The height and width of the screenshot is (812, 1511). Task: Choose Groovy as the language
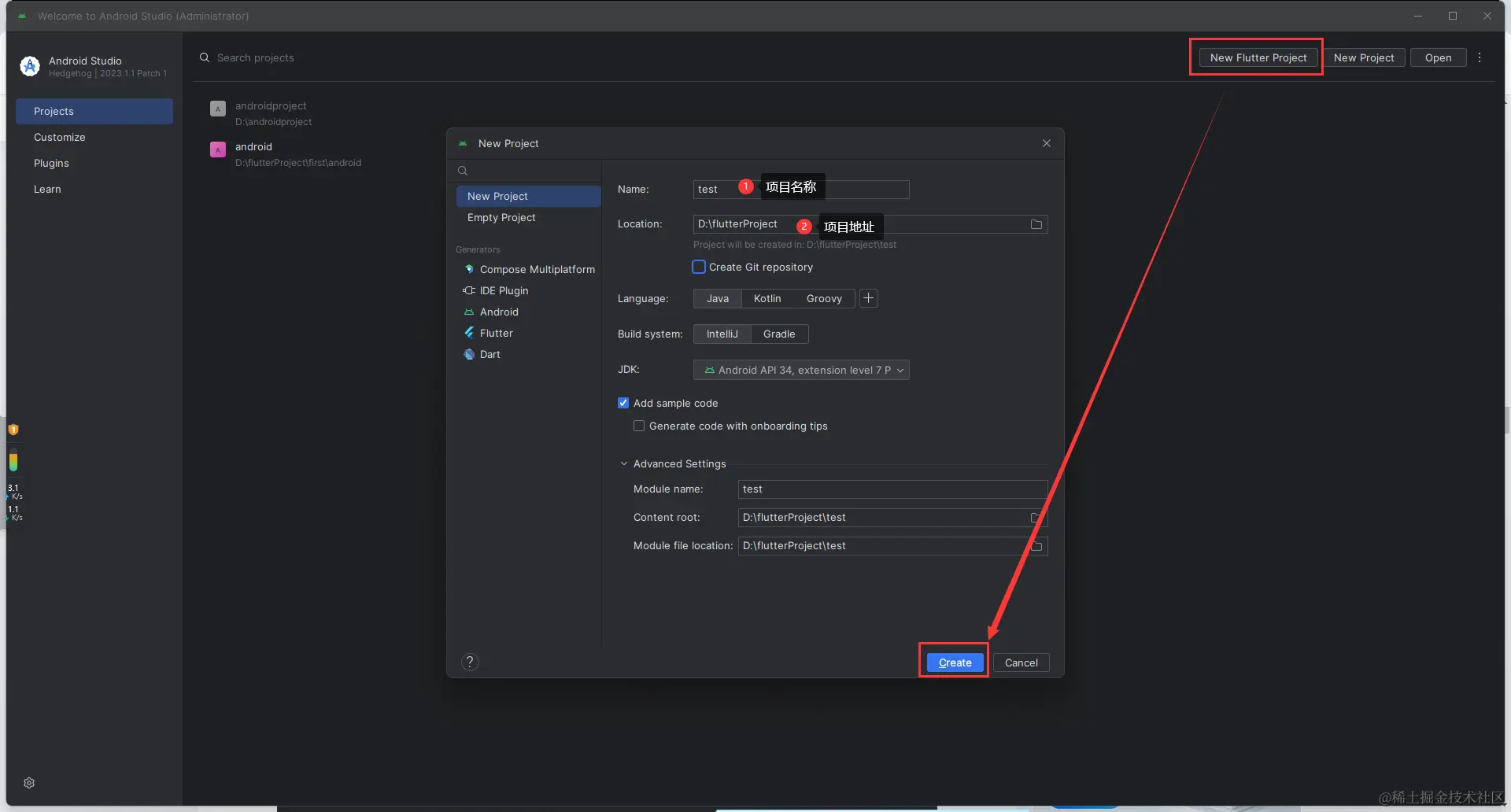(824, 298)
